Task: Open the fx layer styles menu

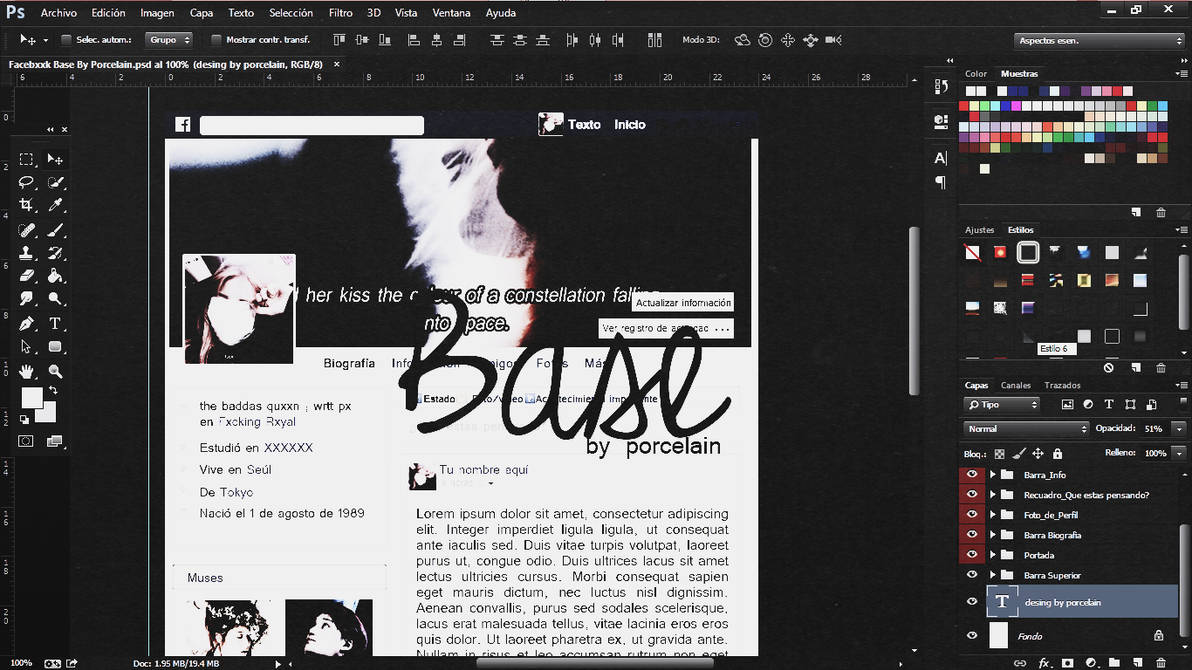Action: coord(1044,662)
